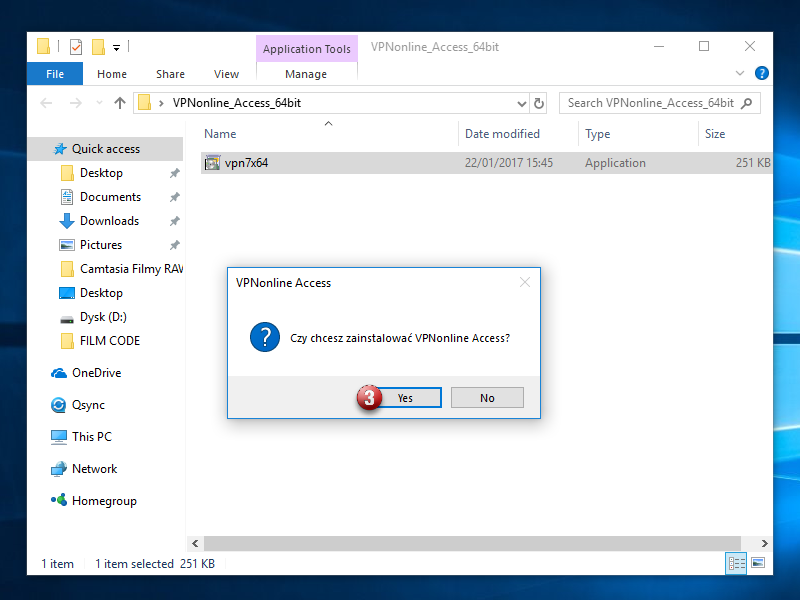800x600 pixels.
Task: Open Pictures in navigation pane
Action: (x=101, y=245)
